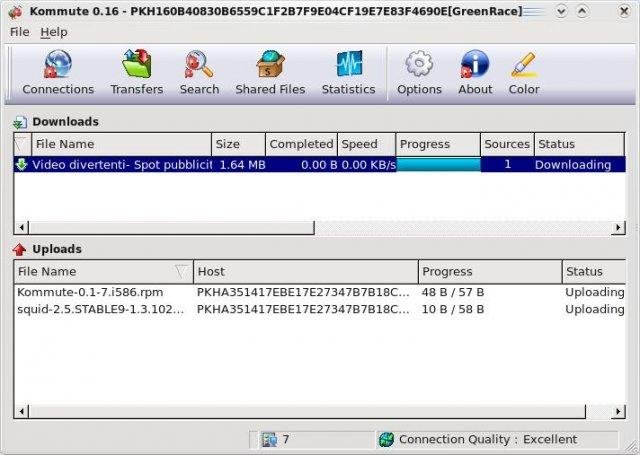Open the File menu
Viewport: 640px width, 455px height.
pyautogui.click(x=20, y=32)
